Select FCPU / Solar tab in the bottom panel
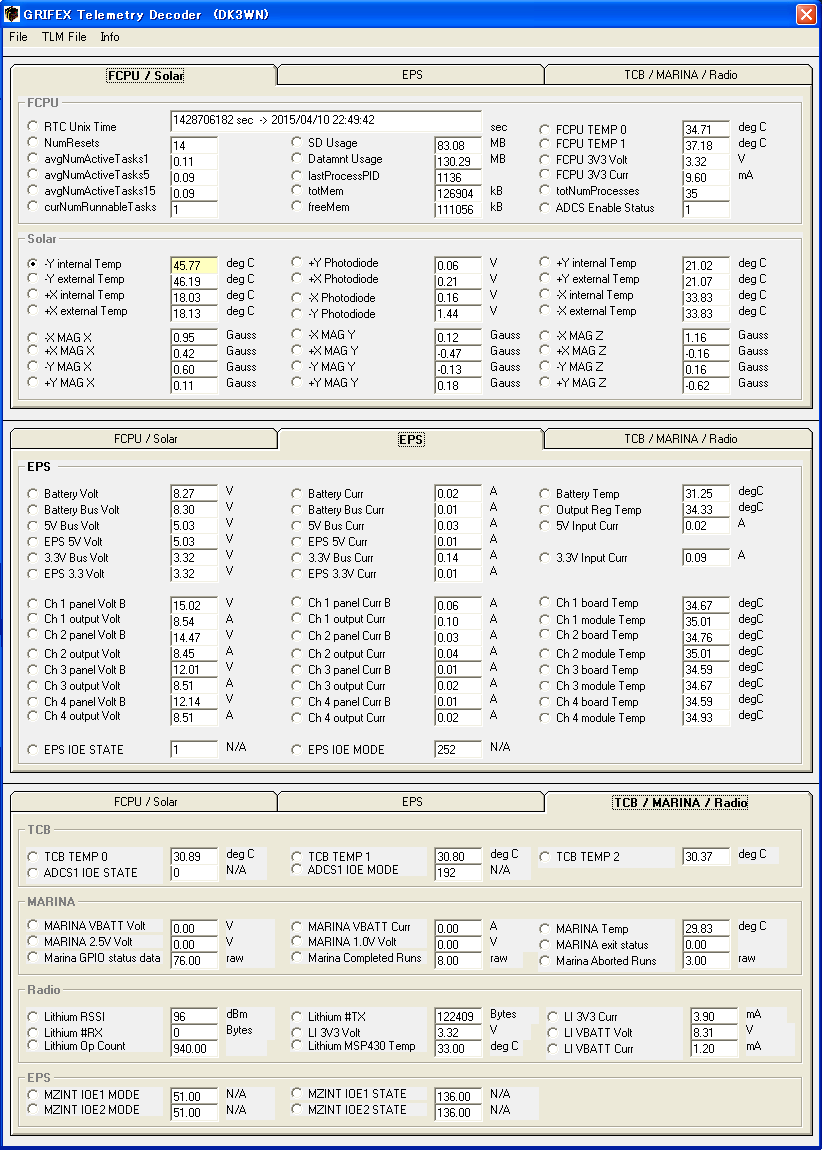Viewport: 823px width, 1153px height. (x=146, y=802)
